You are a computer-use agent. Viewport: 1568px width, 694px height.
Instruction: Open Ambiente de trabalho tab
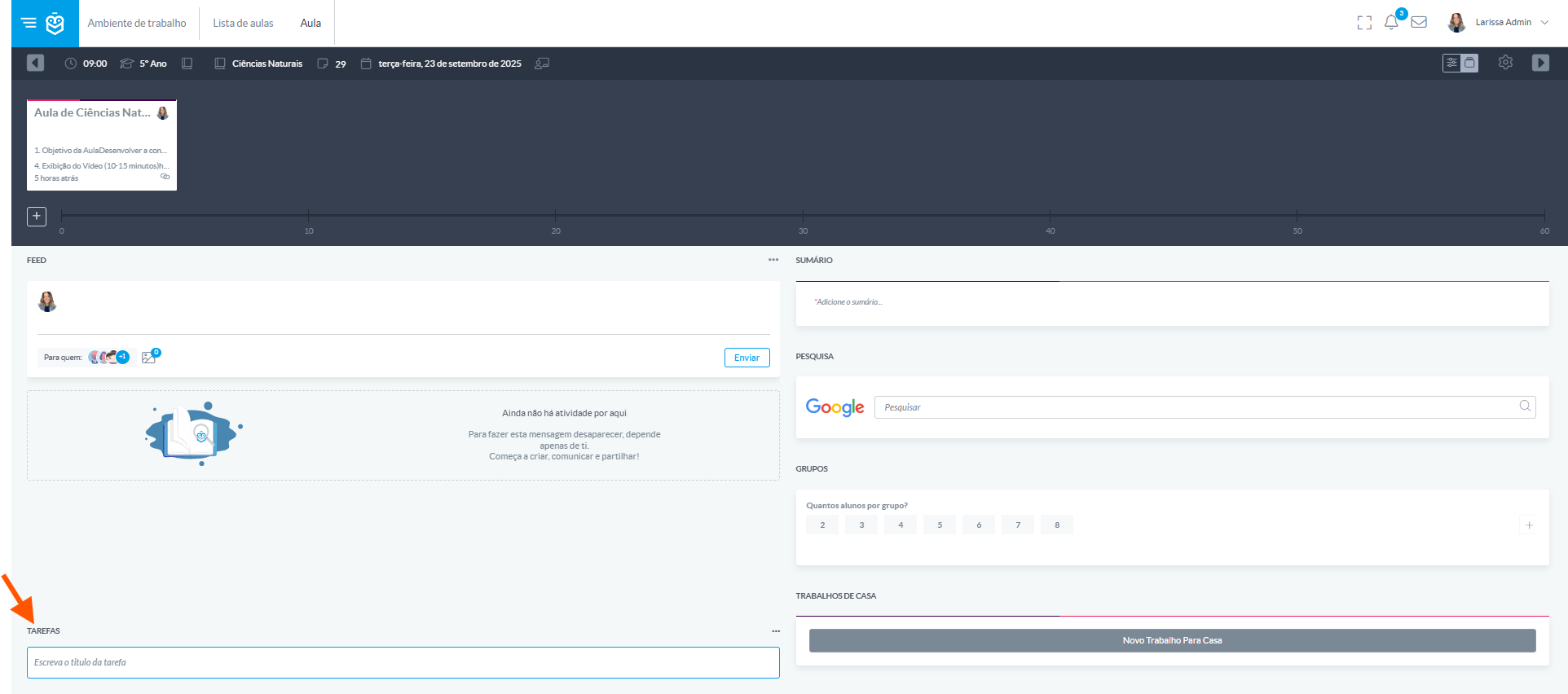tap(137, 23)
